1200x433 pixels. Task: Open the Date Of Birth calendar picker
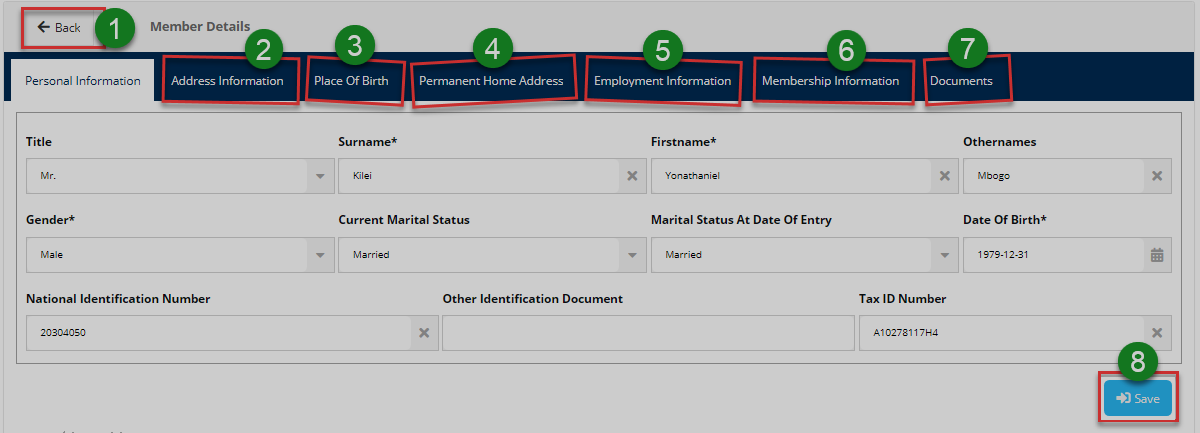(x=1156, y=255)
